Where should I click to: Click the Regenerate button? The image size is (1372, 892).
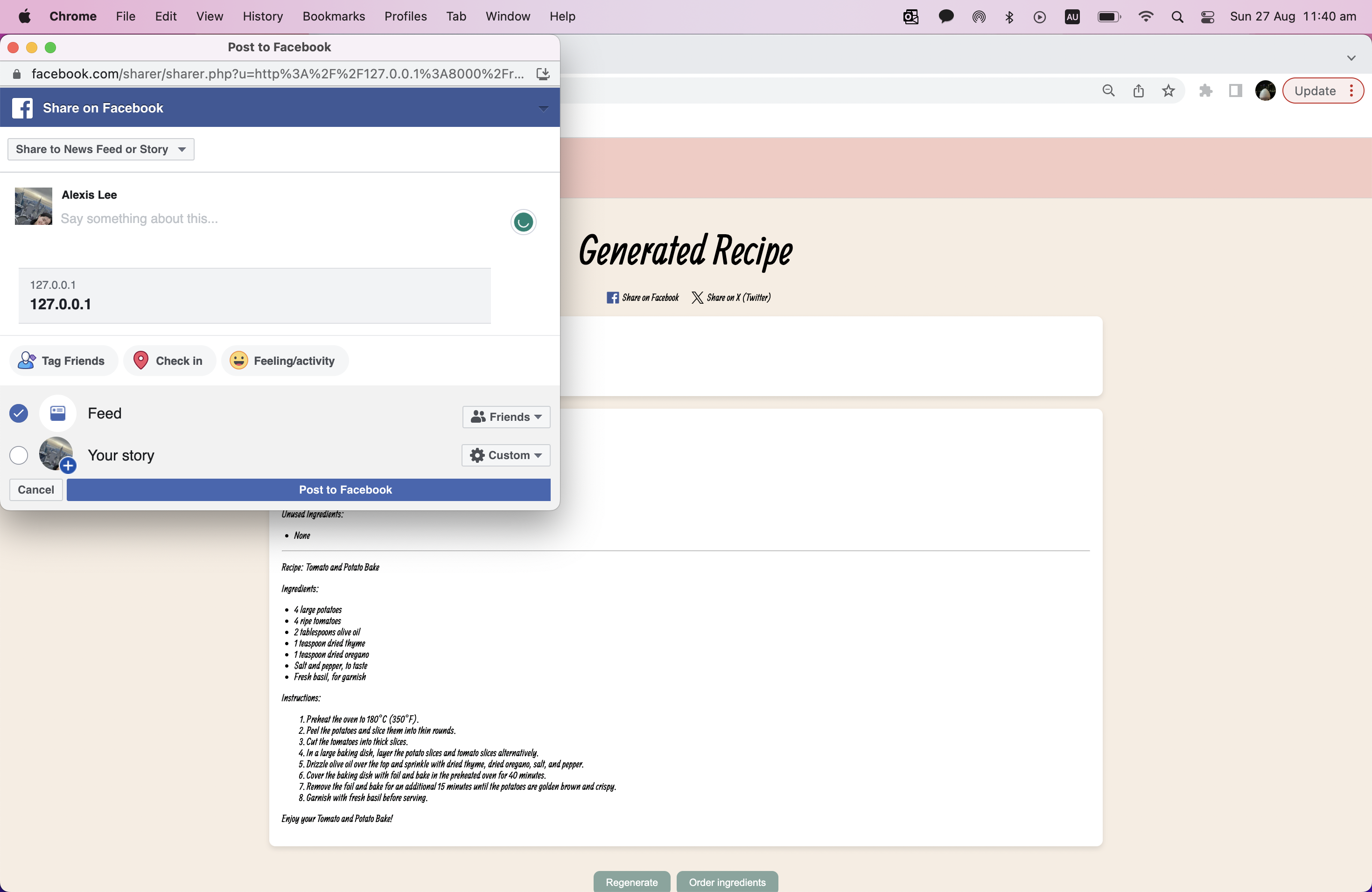tap(631, 882)
